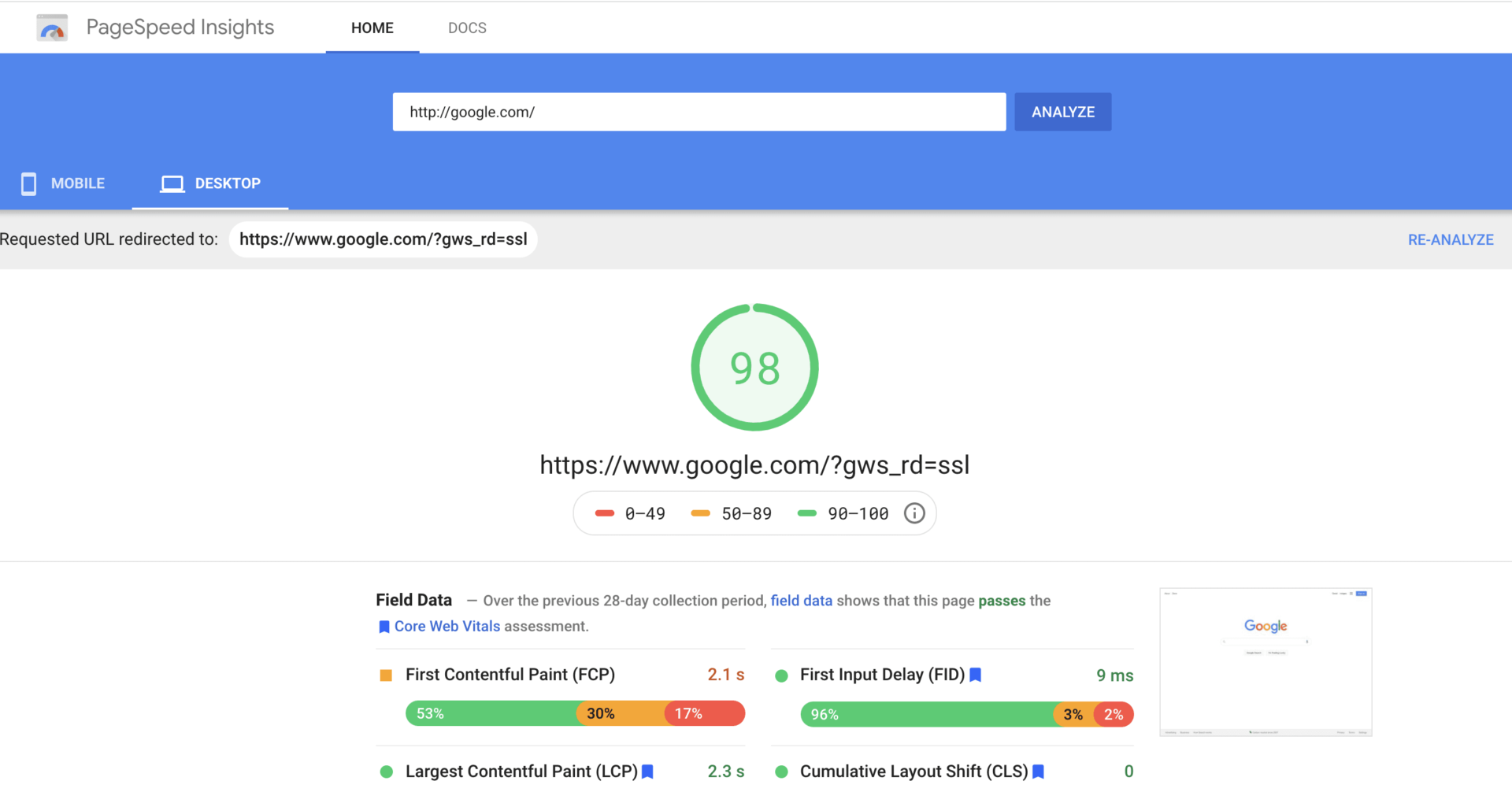
Task: Click the green FID status dot
Action: coord(781,675)
